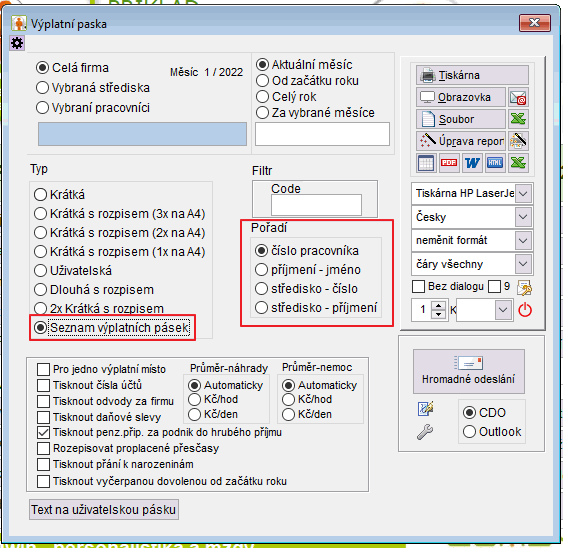Viewport: 563px width, 548px height.
Task: Expand the čáry všechny dropdown
Action: click(x=523, y=264)
